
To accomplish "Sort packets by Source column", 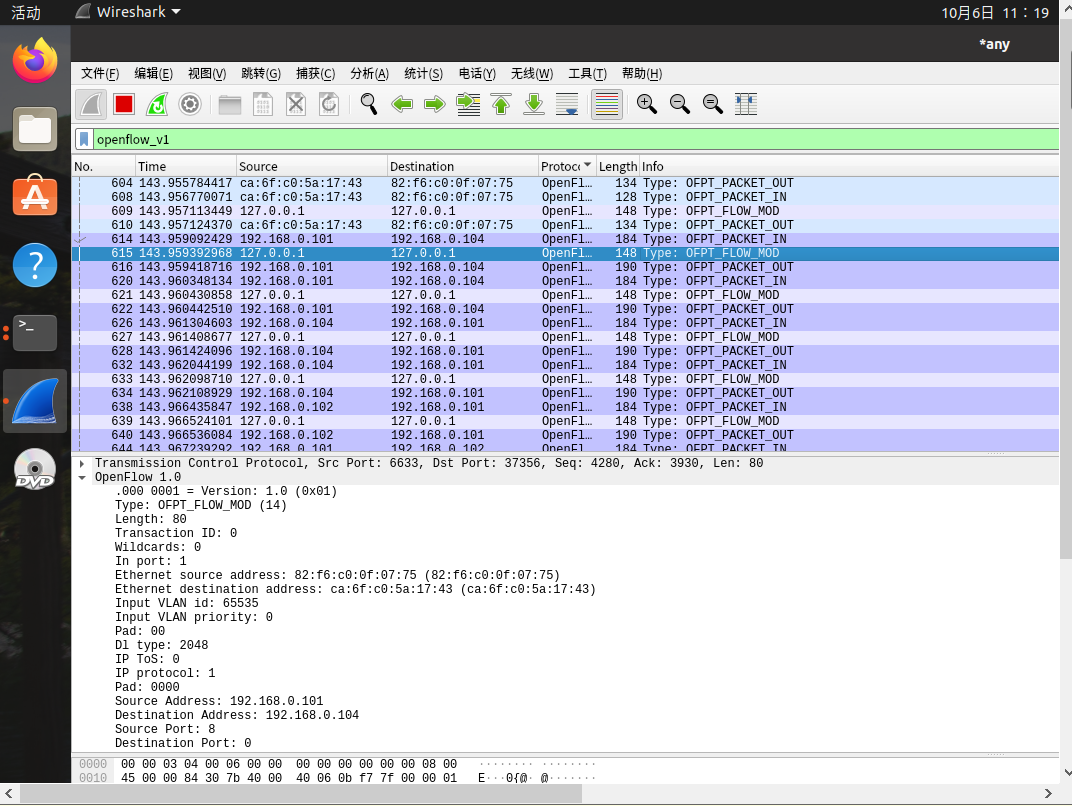I will (x=312, y=166).
